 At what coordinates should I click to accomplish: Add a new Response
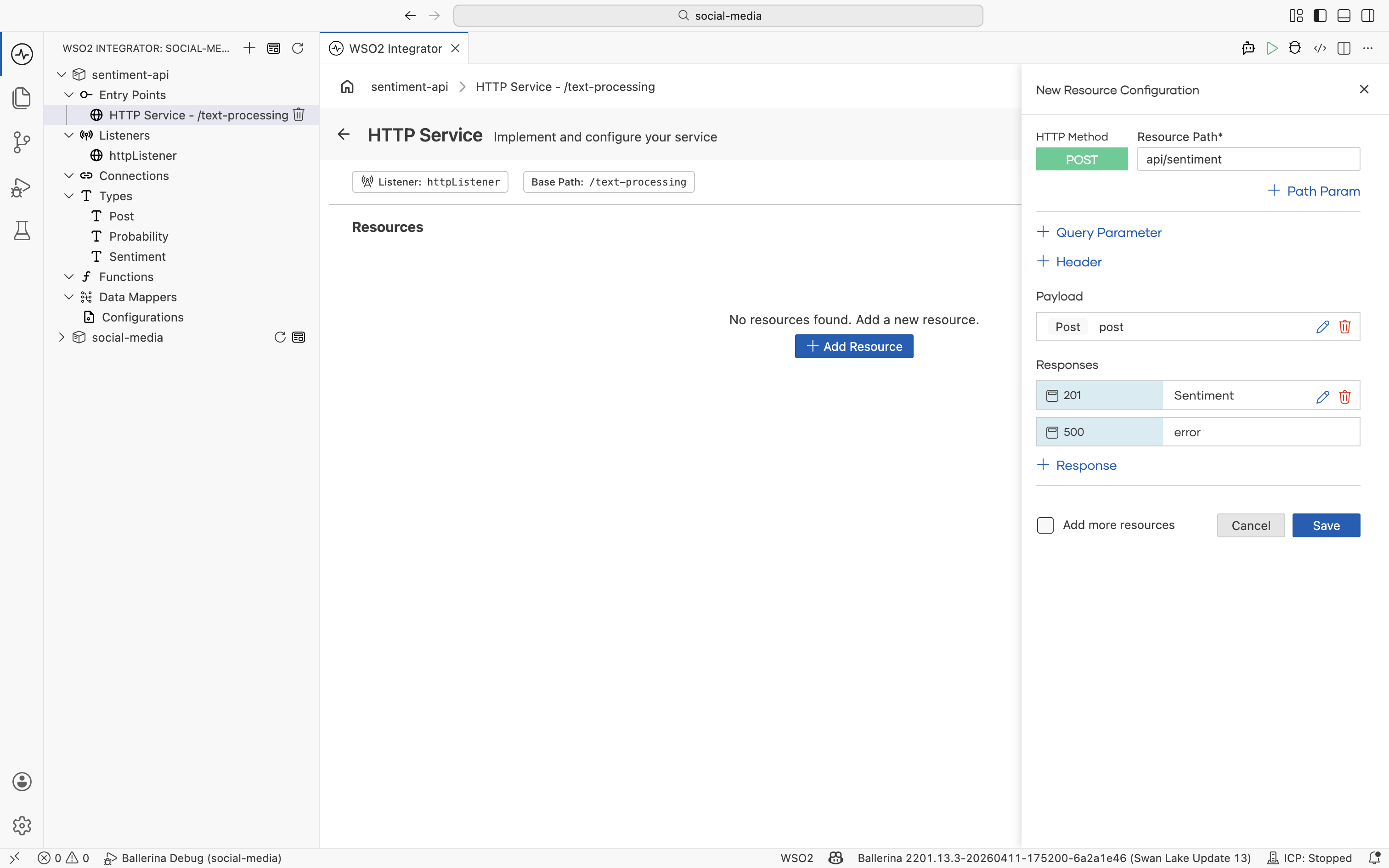pyautogui.click(x=1077, y=466)
